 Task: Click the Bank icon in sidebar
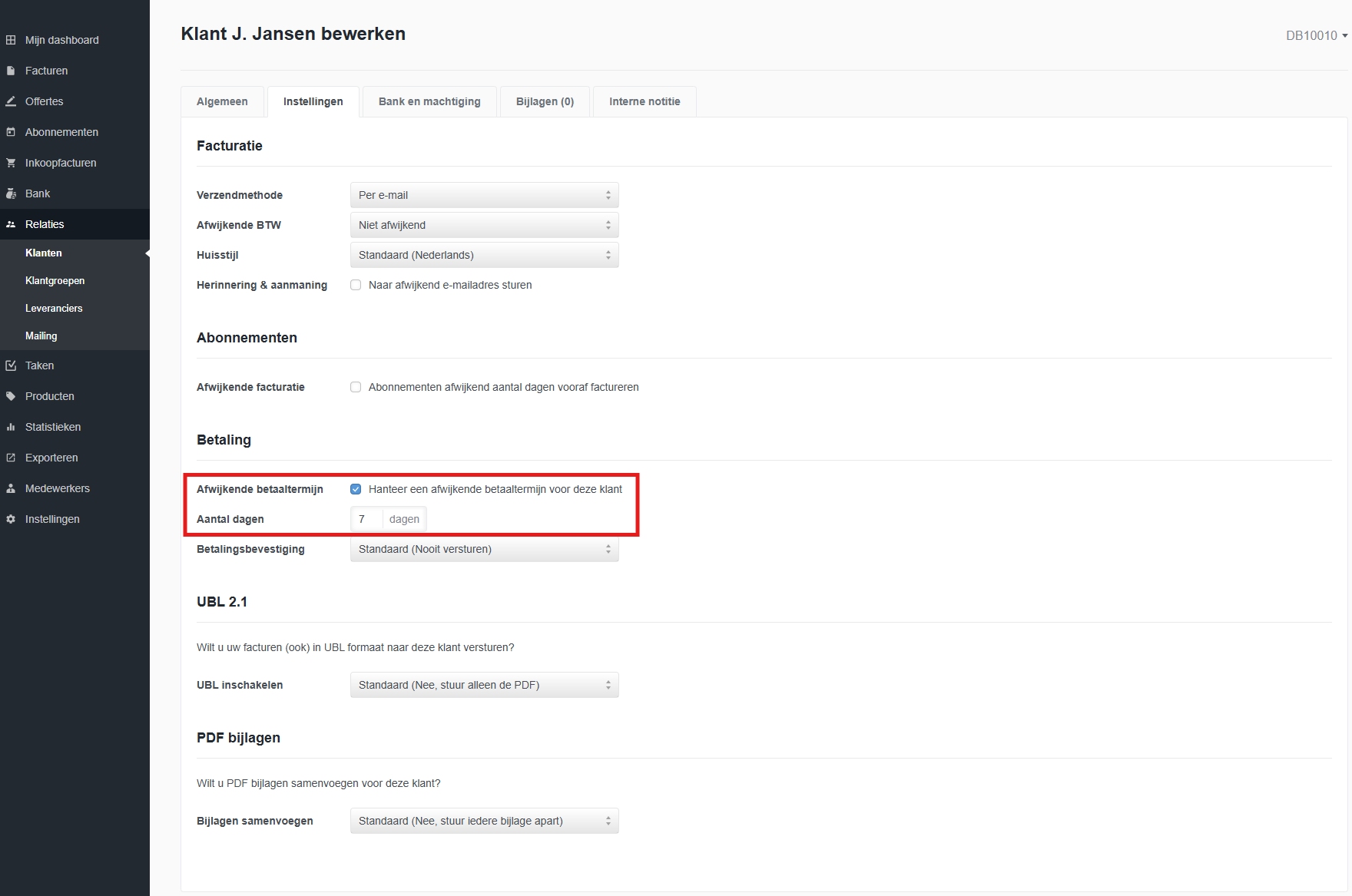click(11, 193)
